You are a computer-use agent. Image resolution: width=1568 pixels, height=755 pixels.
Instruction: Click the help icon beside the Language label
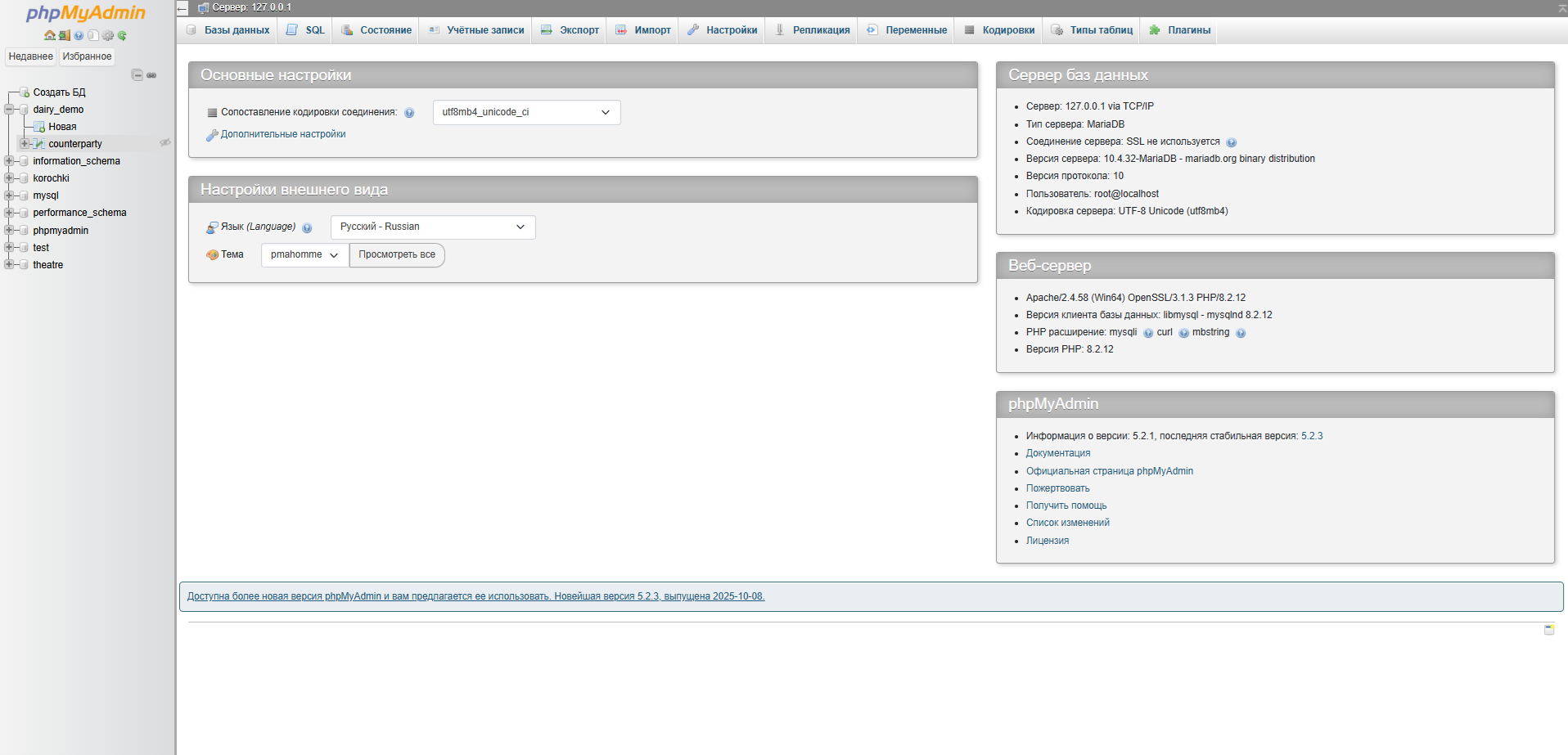pyautogui.click(x=307, y=228)
